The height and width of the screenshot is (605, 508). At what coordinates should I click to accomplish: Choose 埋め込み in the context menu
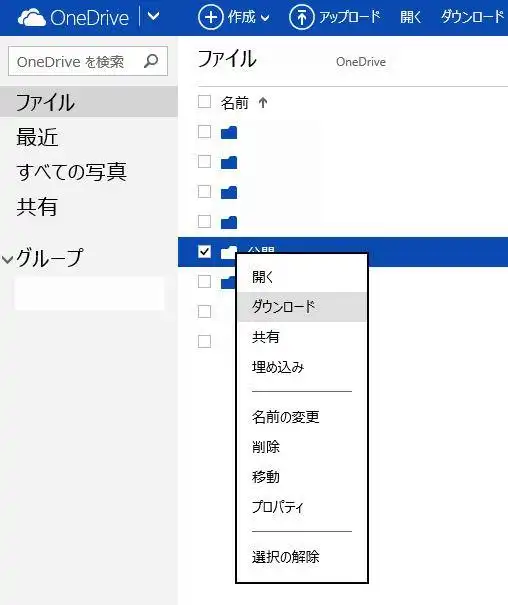point(302,367)
